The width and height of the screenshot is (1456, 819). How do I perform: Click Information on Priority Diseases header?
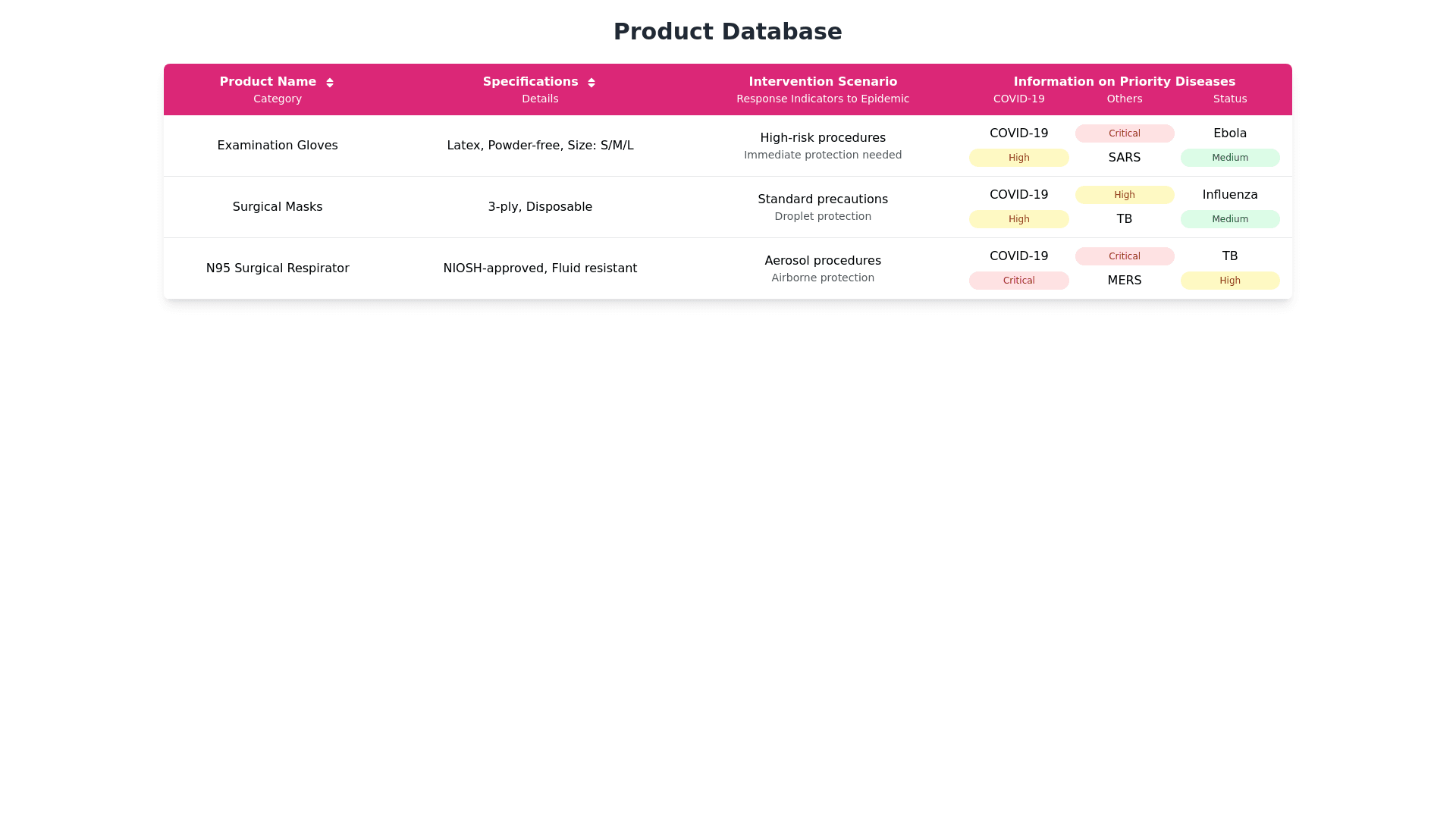(1124, 82)
